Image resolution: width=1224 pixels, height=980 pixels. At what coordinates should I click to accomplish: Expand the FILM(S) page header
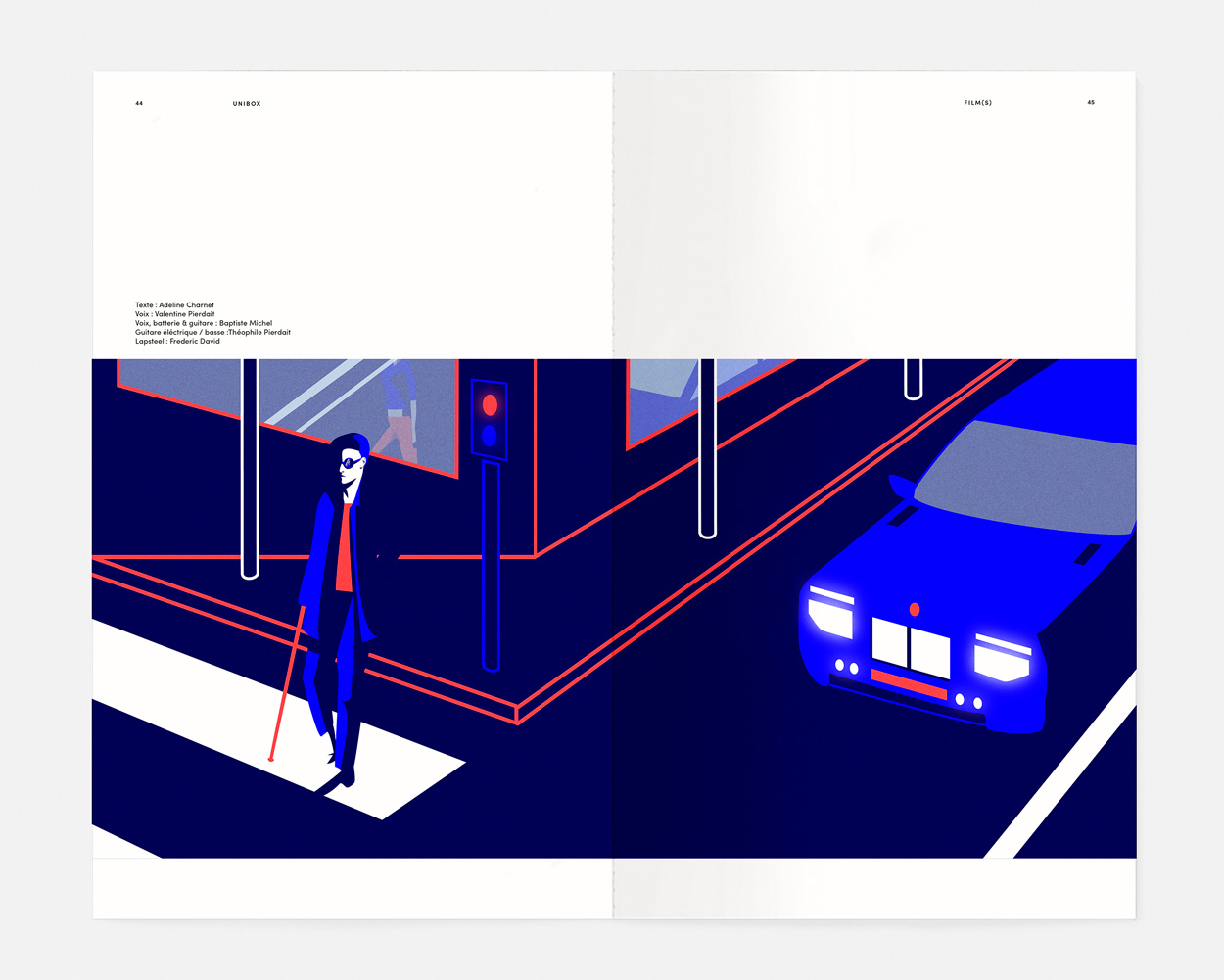(978, 101)
